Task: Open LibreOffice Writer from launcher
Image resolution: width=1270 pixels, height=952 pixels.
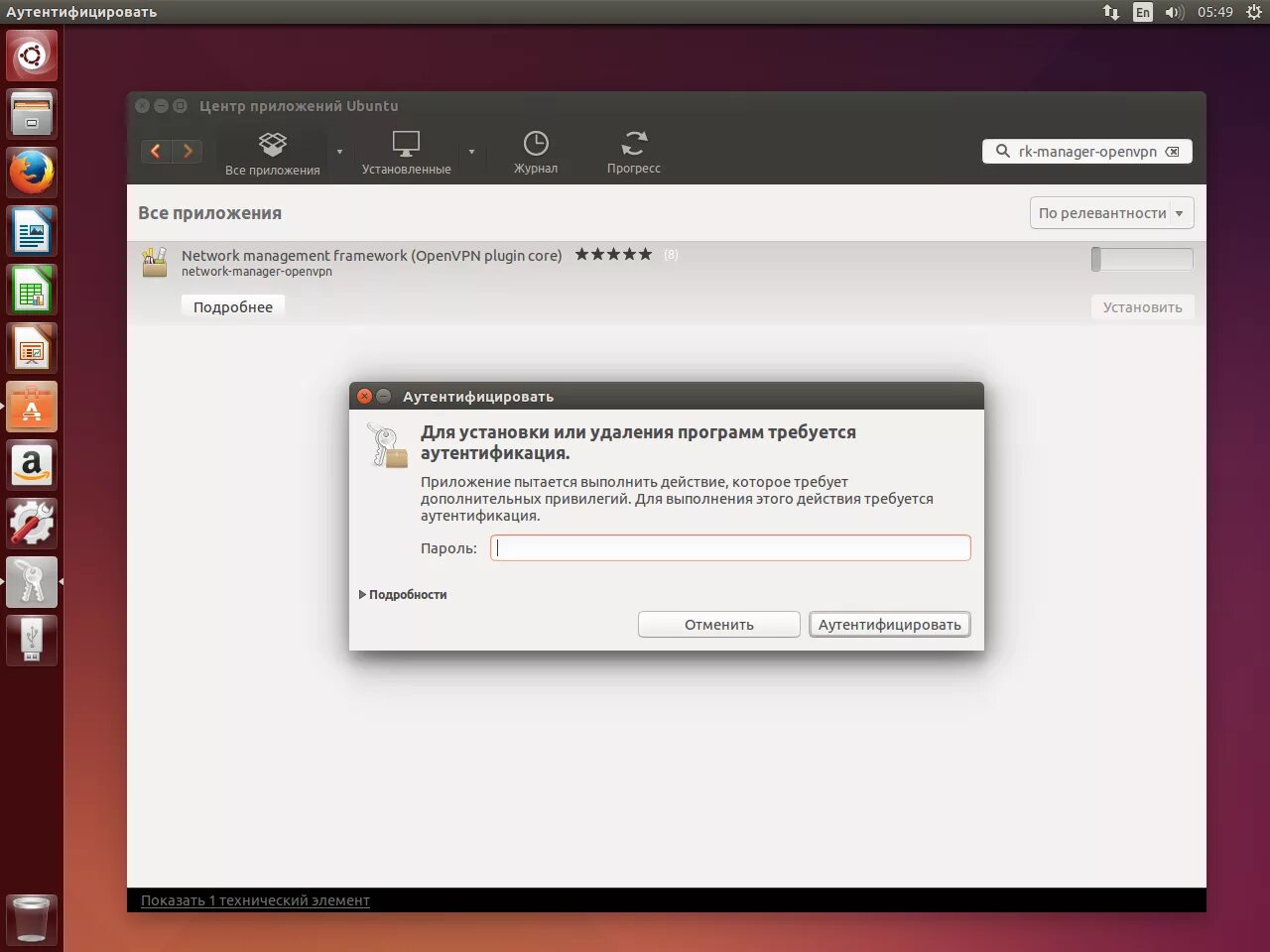Action: click(x=32, y=231)
